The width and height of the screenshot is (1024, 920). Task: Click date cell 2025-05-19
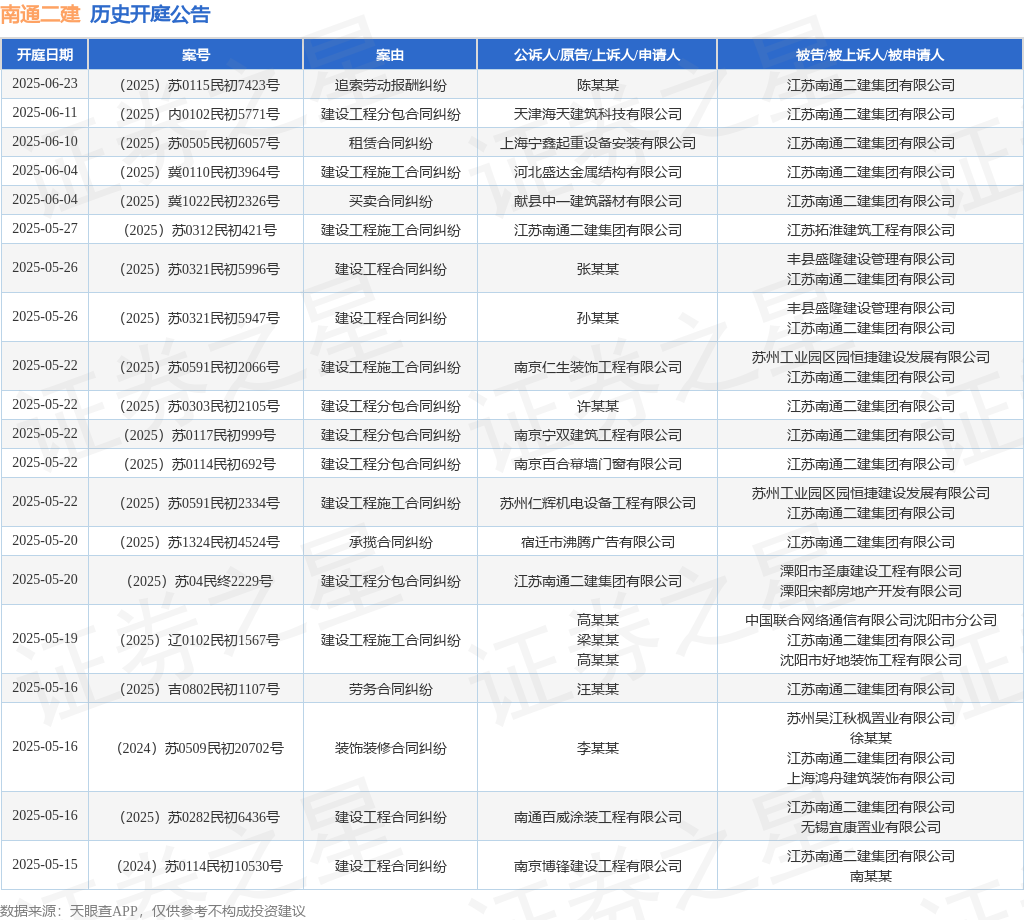[x=45, y=639]
